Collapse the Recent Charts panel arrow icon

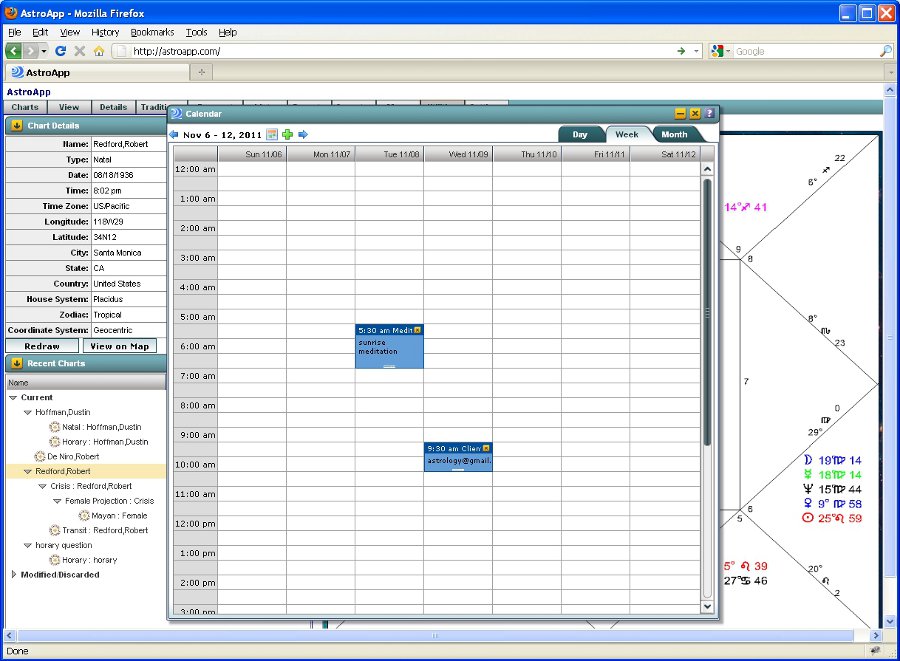[16, 363]
